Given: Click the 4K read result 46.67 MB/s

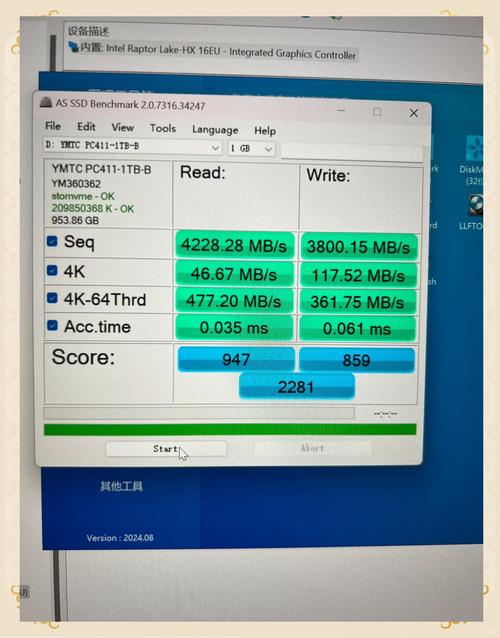Looking at the screenshot, I should tap(234, 274).
